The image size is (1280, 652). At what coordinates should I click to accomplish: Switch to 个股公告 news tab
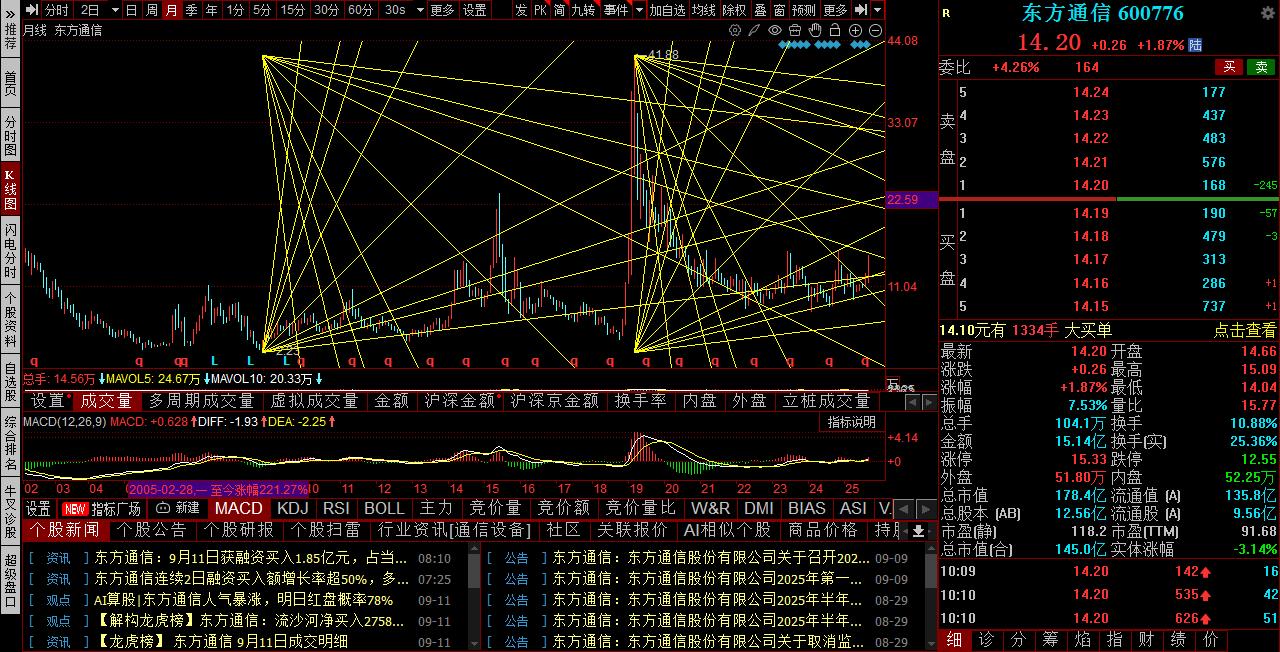152,529
